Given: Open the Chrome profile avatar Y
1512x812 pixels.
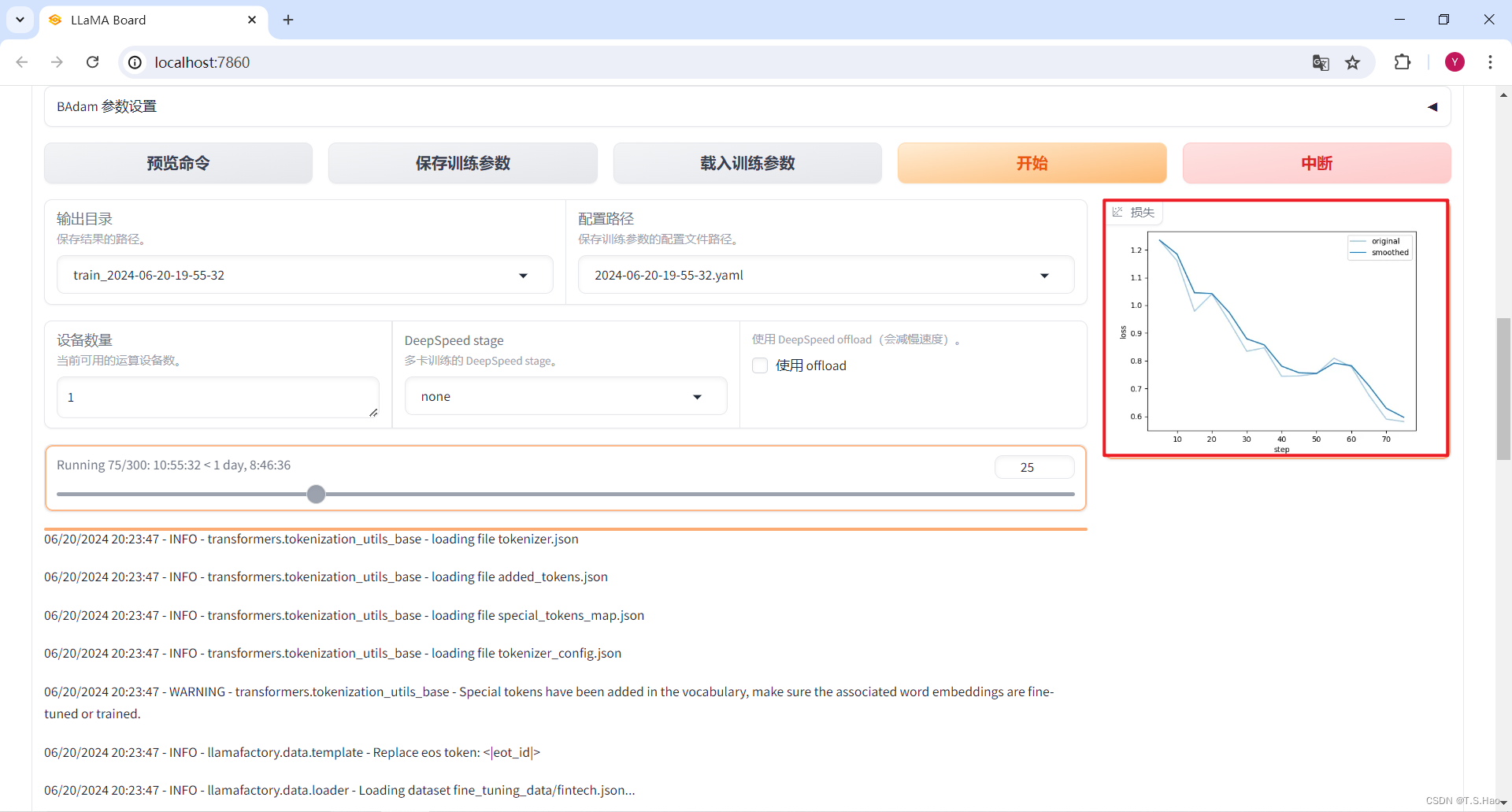Looking at the screenshot, I should click(x=1455, y=62).
